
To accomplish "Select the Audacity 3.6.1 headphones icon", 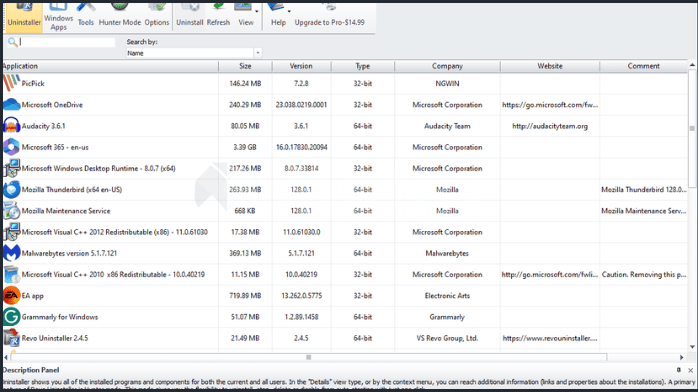I will pyautogui.click(x=12, y=126).
